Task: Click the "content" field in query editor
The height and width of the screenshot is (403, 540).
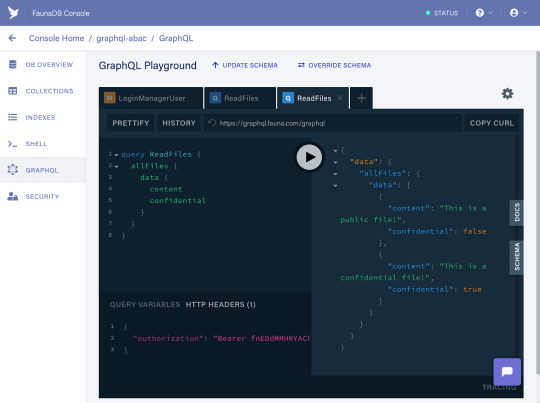Action: pyautogui.click(x=166, y=189)
